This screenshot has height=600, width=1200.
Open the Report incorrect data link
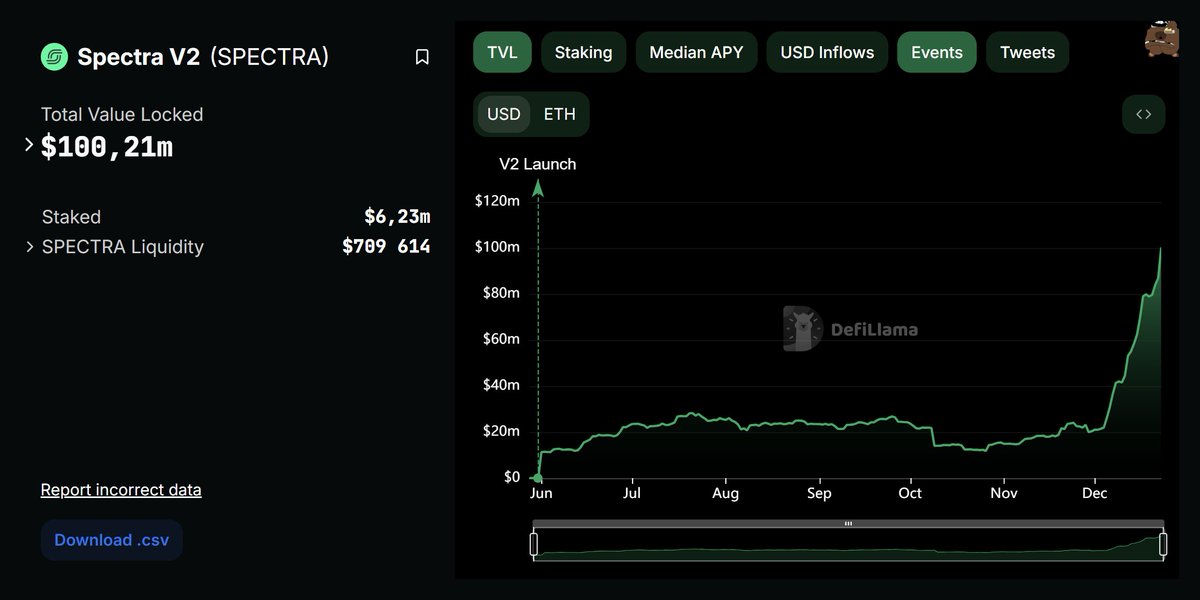coord(121,490)
